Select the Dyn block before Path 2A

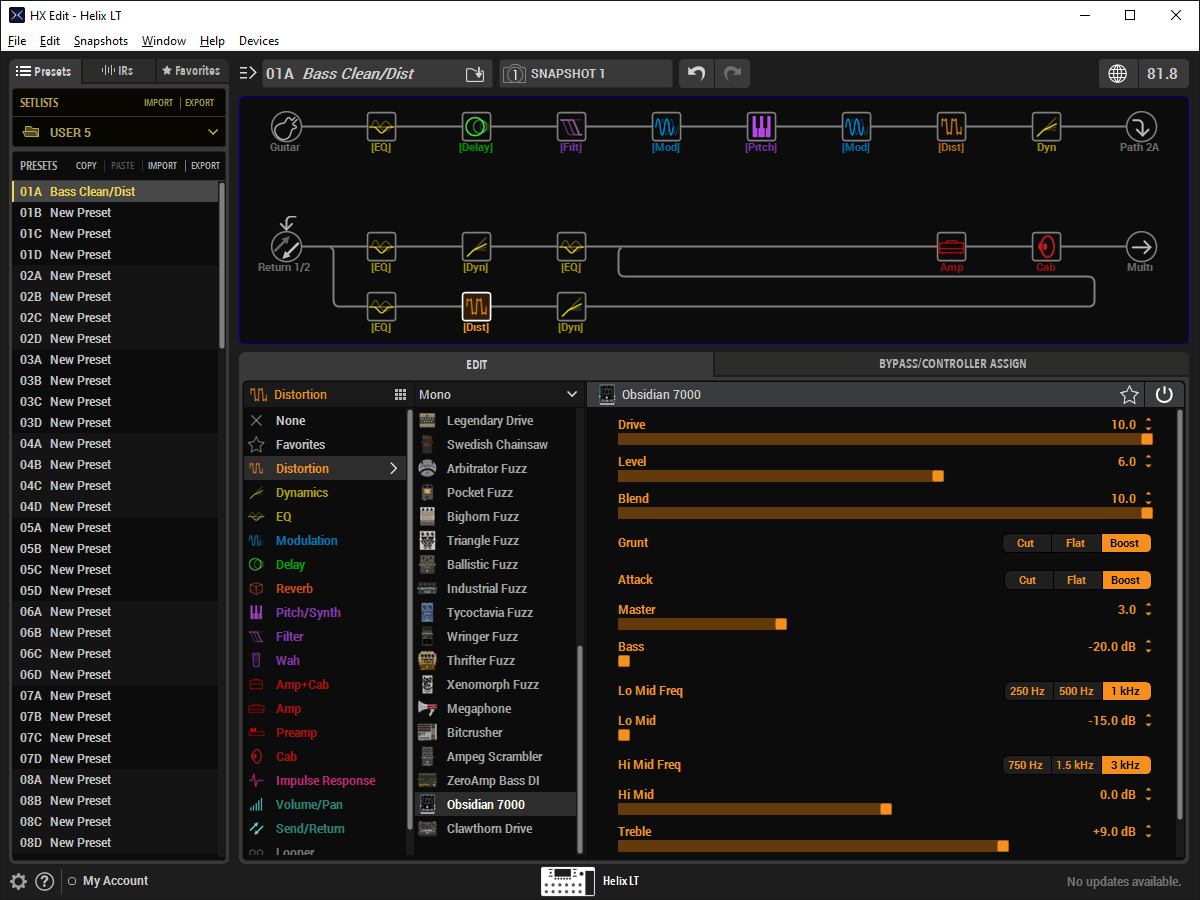(x=1046, y=127)
